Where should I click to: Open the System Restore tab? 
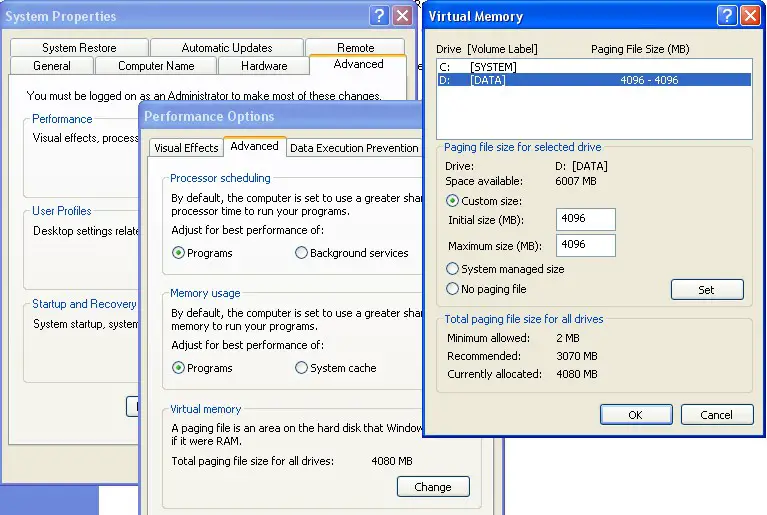[x=79, y=47]
